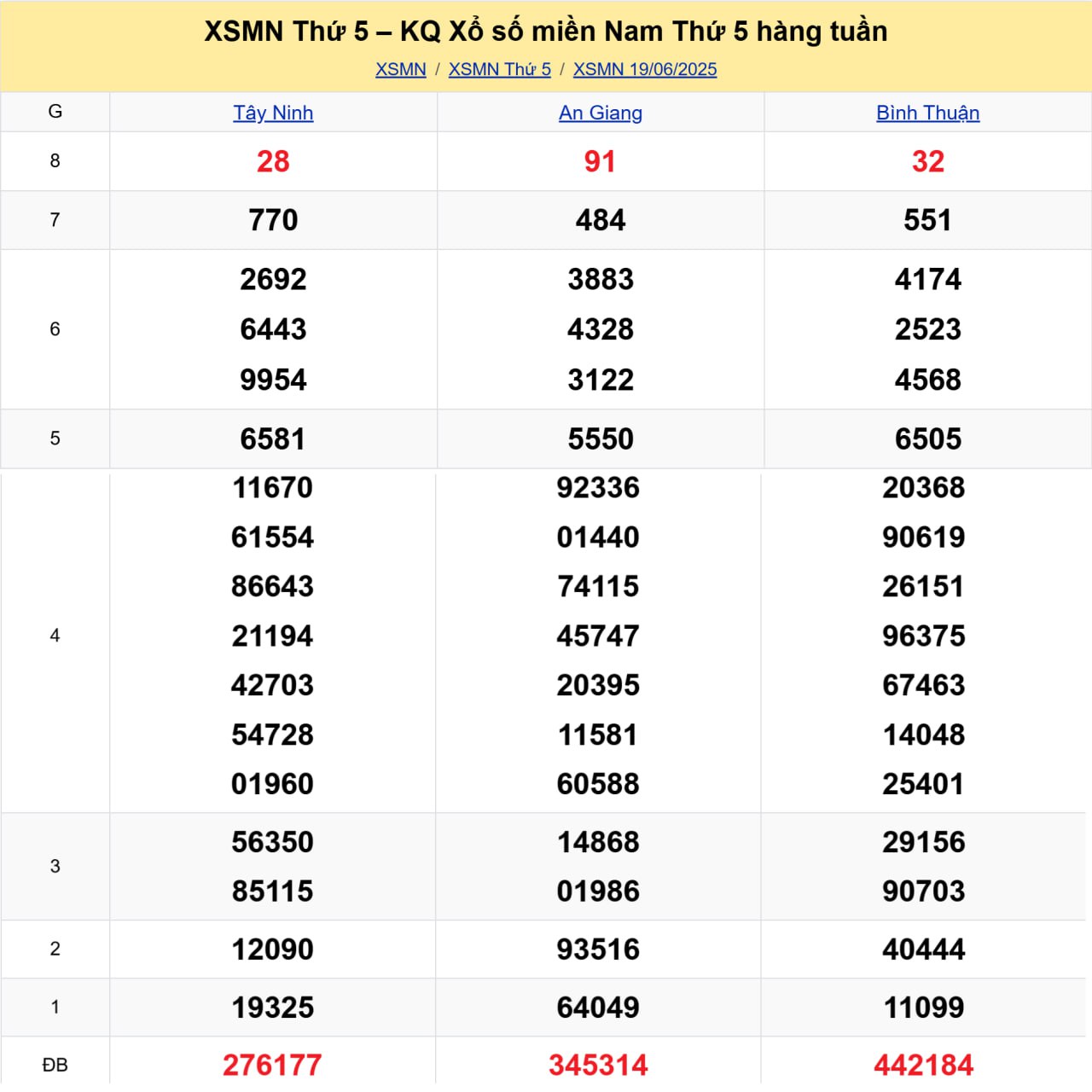Click the number 61554 in prize 4
The width and height of the screenshot is (1092, 1092).
[x=273, y=537]
